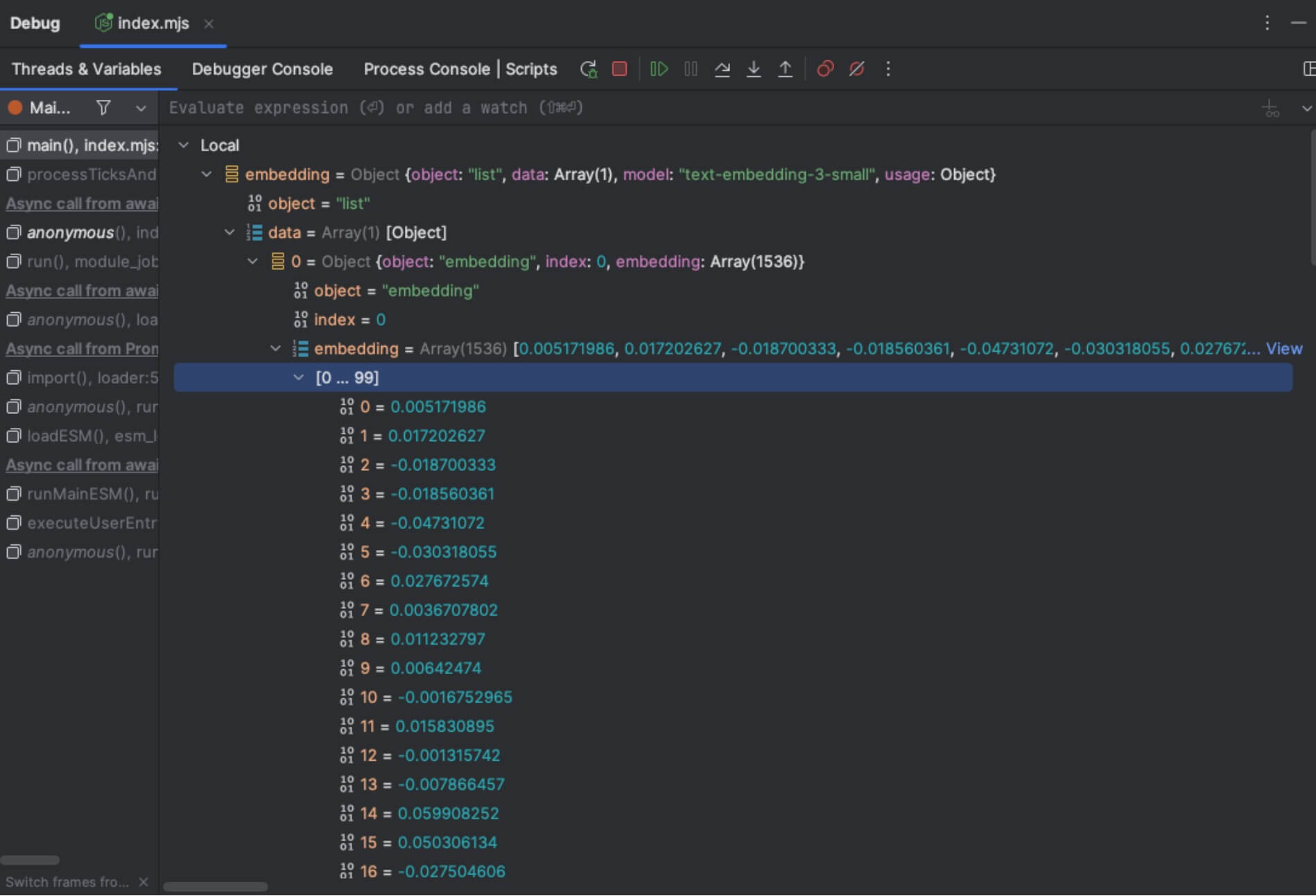Open the Process Console tab
The width and height of the screenshot is (1316, 896).
[426, 69]
